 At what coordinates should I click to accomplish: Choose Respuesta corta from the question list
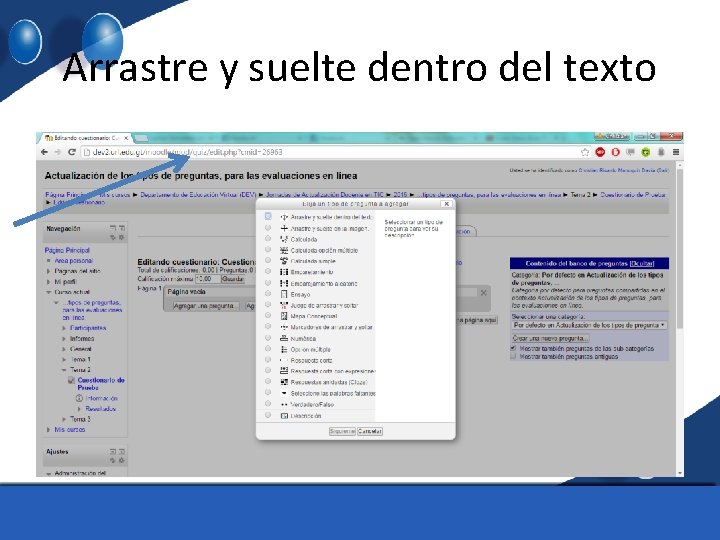click(x=311, y=360)
